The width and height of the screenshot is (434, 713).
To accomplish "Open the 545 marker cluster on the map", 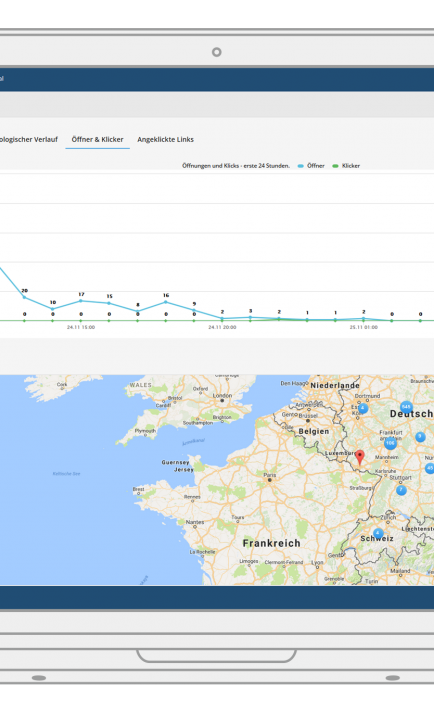I will click(x=406, y=407).
